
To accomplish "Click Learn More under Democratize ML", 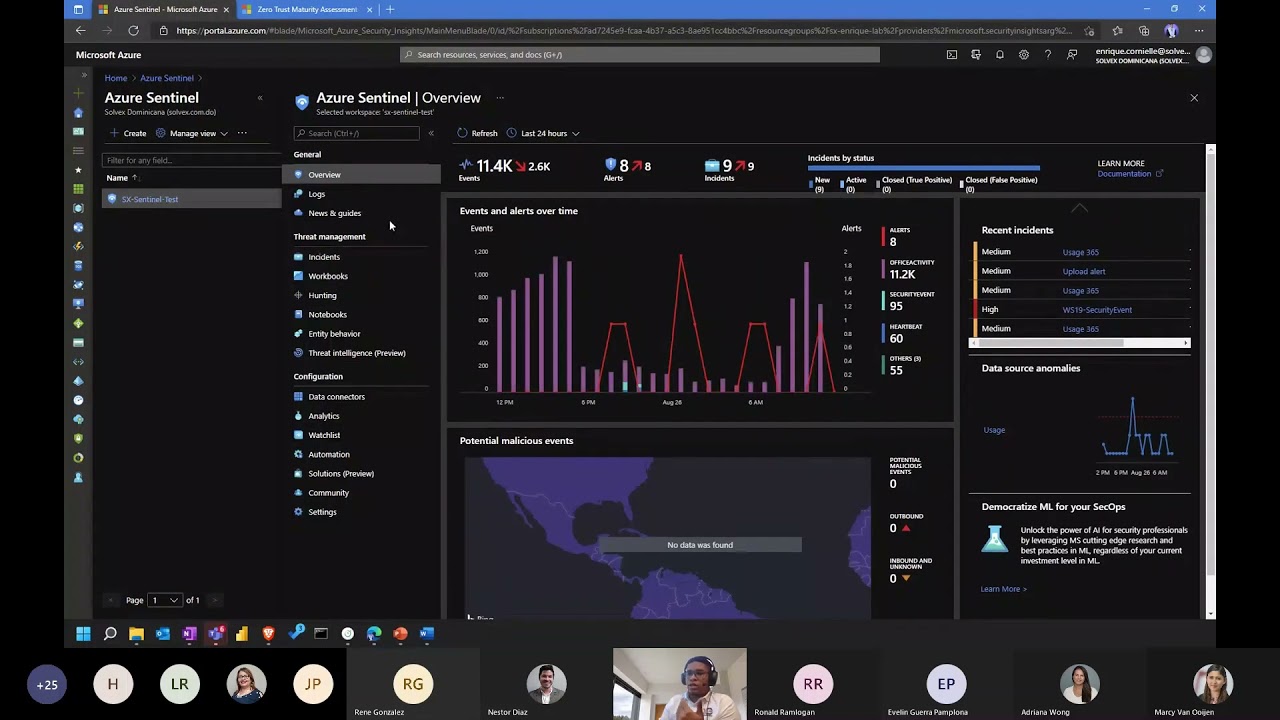I will [1003, 589].
